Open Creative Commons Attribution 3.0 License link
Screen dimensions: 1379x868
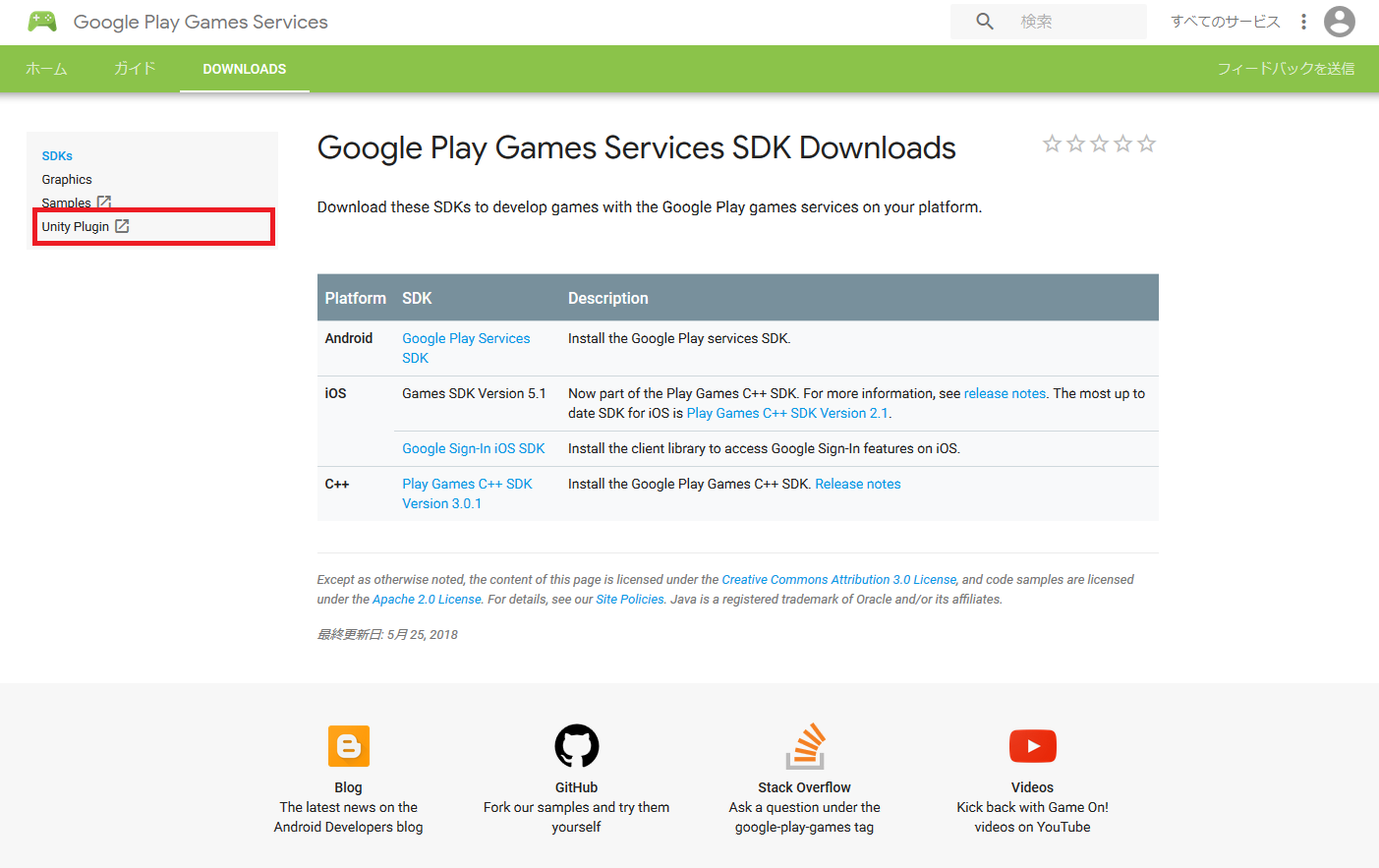tap(838, 580)
